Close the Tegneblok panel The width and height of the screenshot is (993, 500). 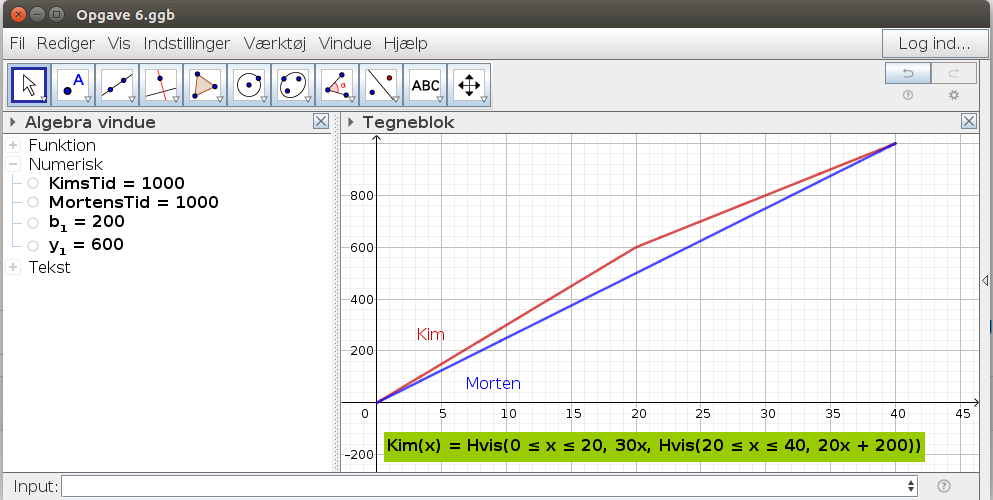[x=969, y=122]
